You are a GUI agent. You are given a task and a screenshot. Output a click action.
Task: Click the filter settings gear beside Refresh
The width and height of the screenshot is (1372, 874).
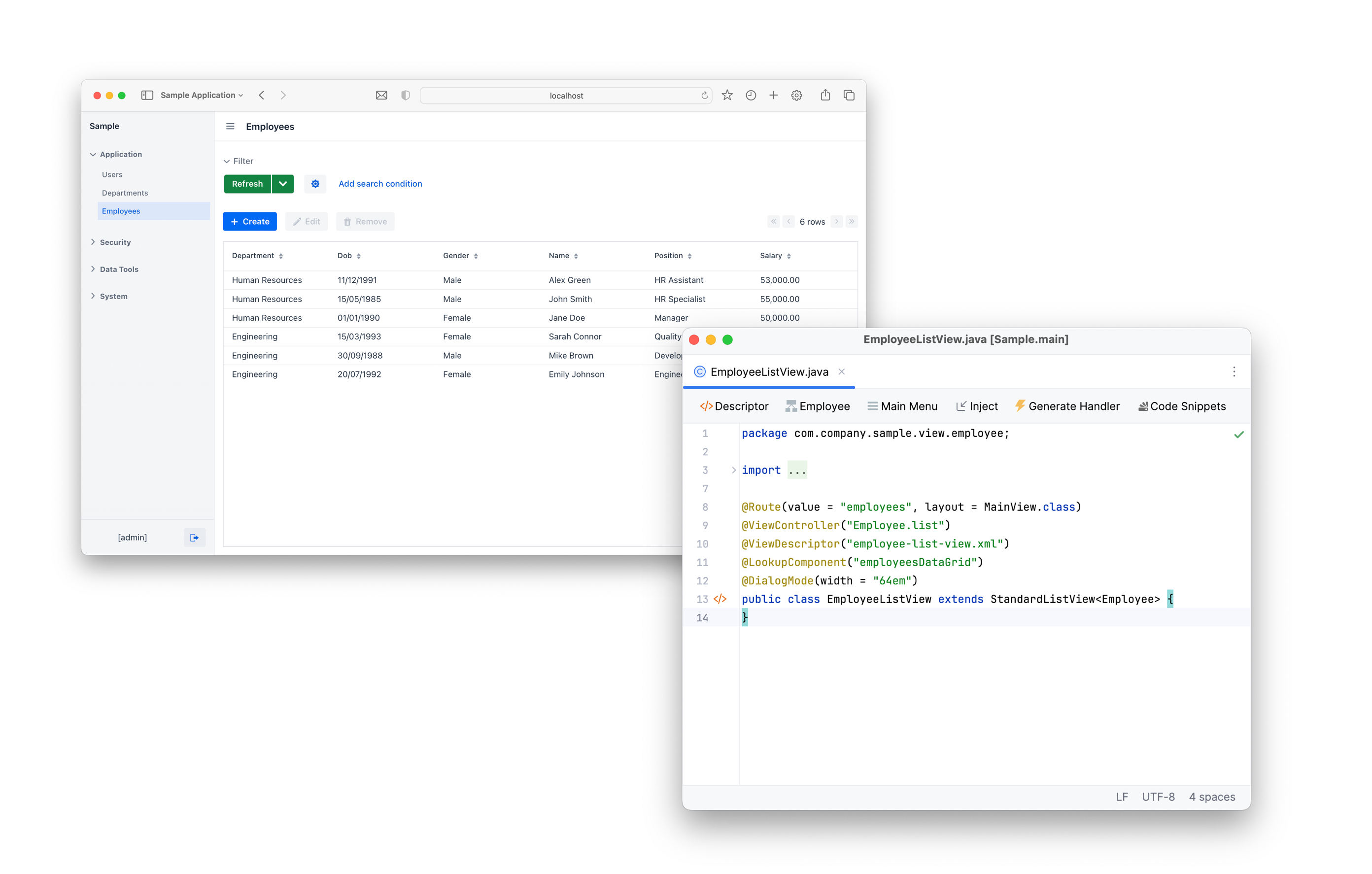[x=315, y=183]
